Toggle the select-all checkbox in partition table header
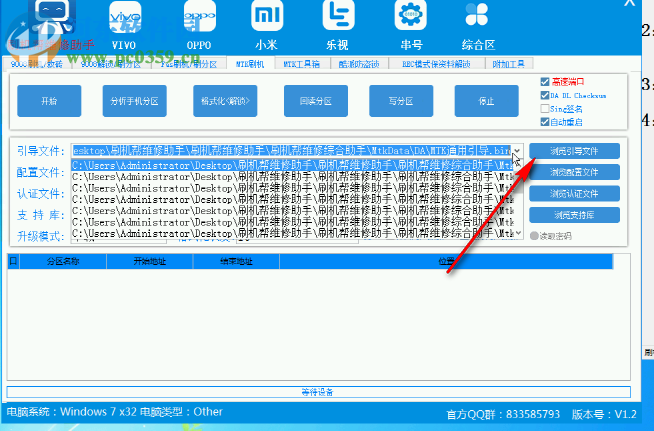 (13, 261)
